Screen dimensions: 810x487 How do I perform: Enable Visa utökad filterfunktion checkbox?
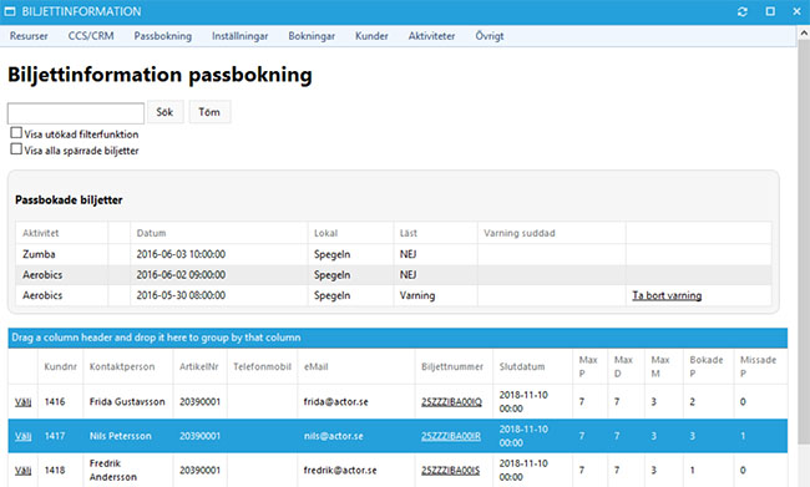pos(16,133)
